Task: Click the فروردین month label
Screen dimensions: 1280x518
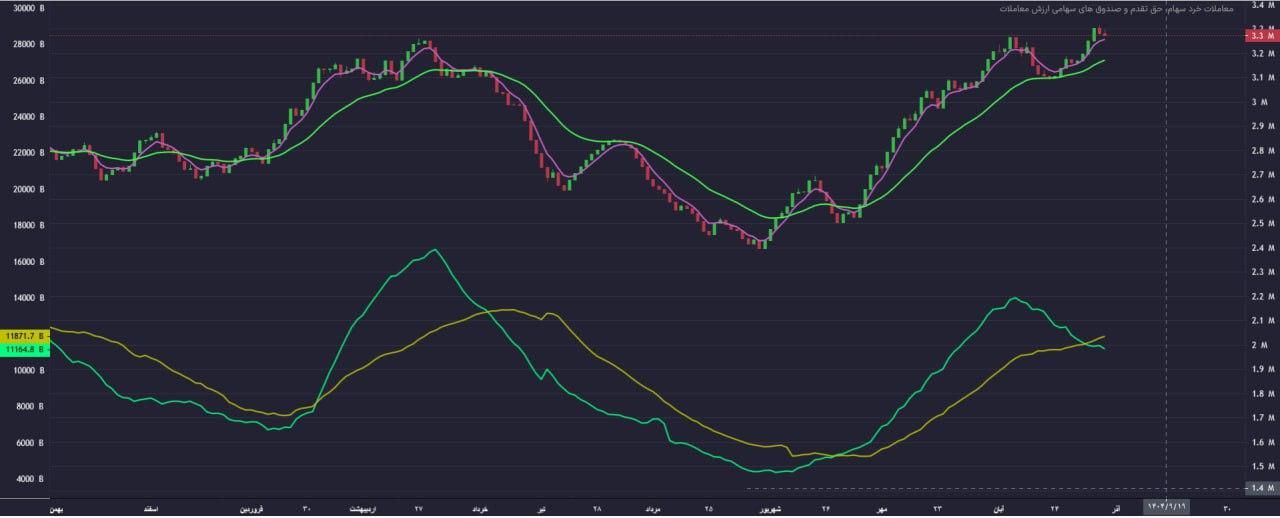Action: (x=252, y=509)
